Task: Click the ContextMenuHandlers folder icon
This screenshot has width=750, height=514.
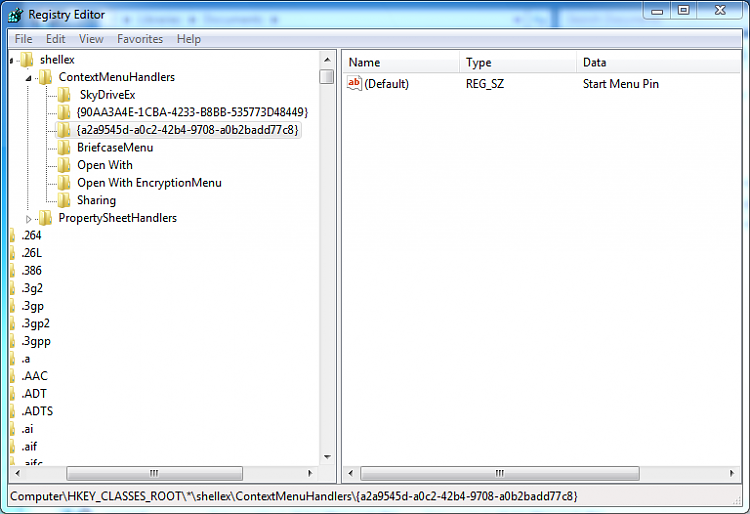Action: pyautogui.click(x=45, y=77)
